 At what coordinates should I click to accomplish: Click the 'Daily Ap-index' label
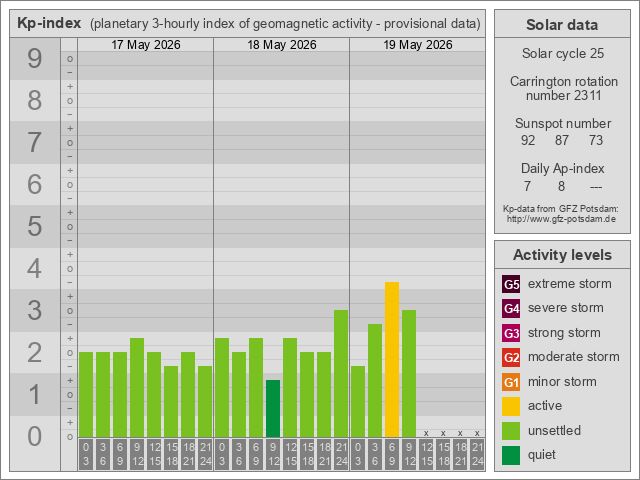click(562, 168)
